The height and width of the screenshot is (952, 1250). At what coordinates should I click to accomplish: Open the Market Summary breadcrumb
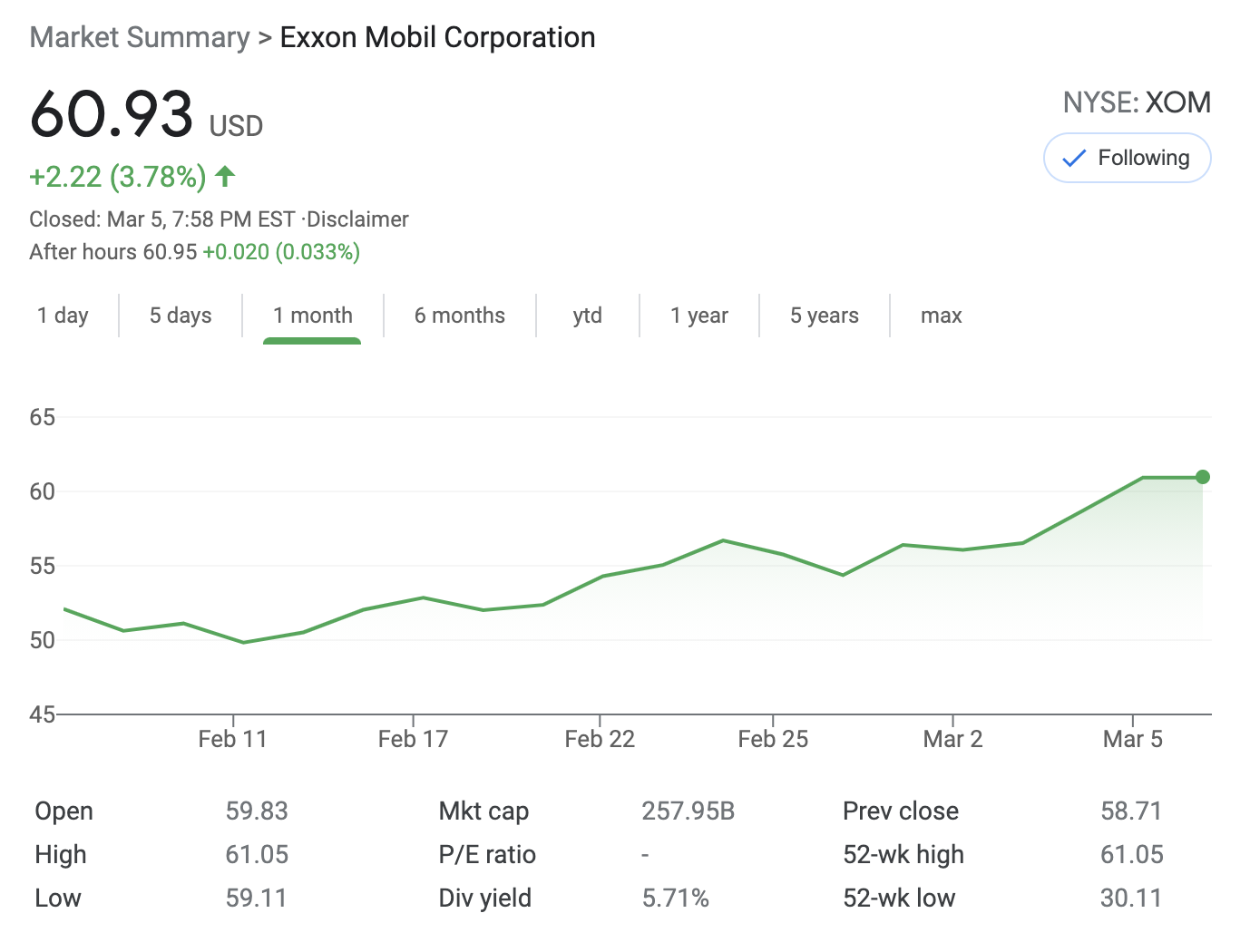click(140, 37)
